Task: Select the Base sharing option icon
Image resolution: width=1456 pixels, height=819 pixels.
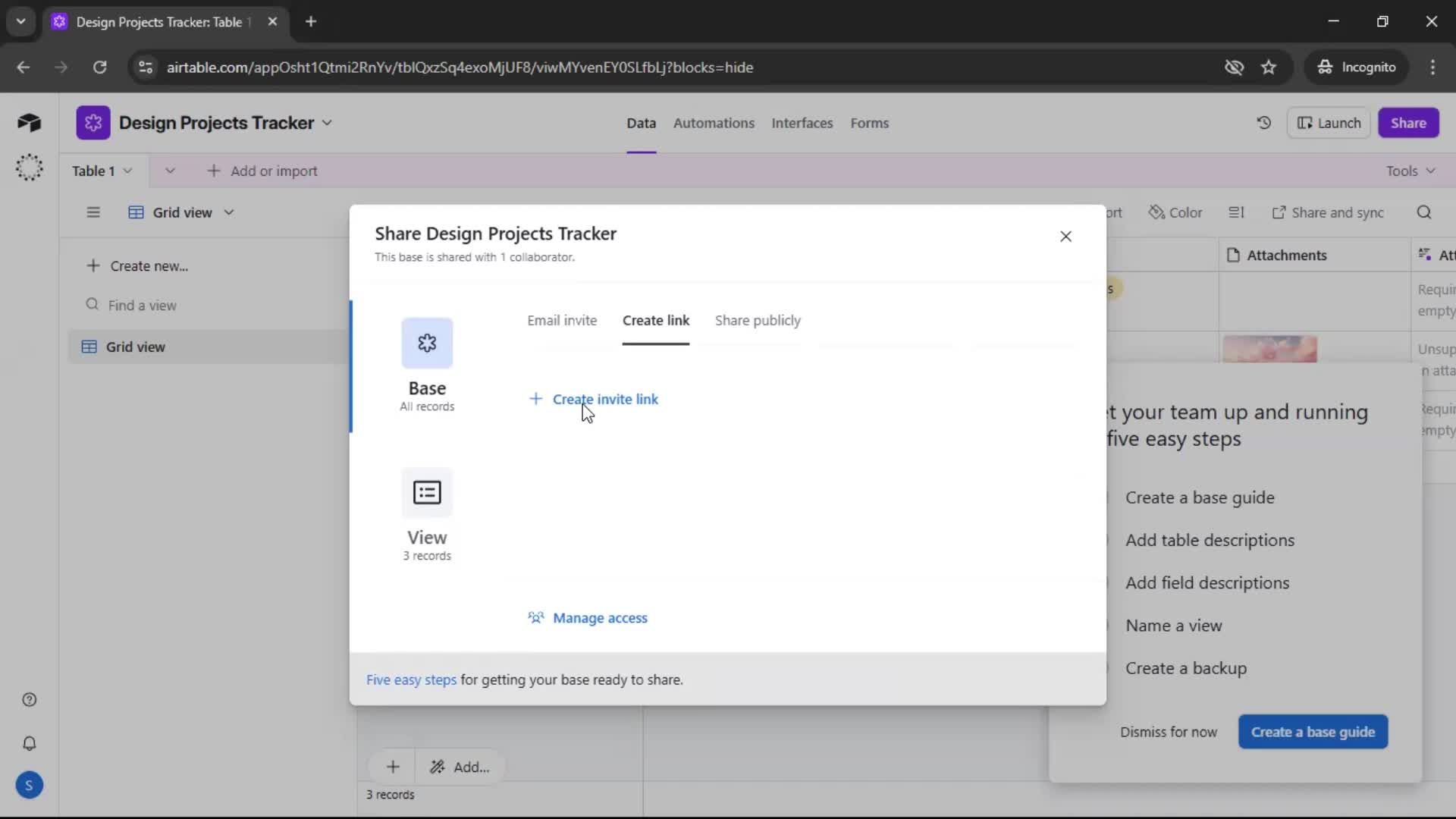Action: click(x=427, y=343)
